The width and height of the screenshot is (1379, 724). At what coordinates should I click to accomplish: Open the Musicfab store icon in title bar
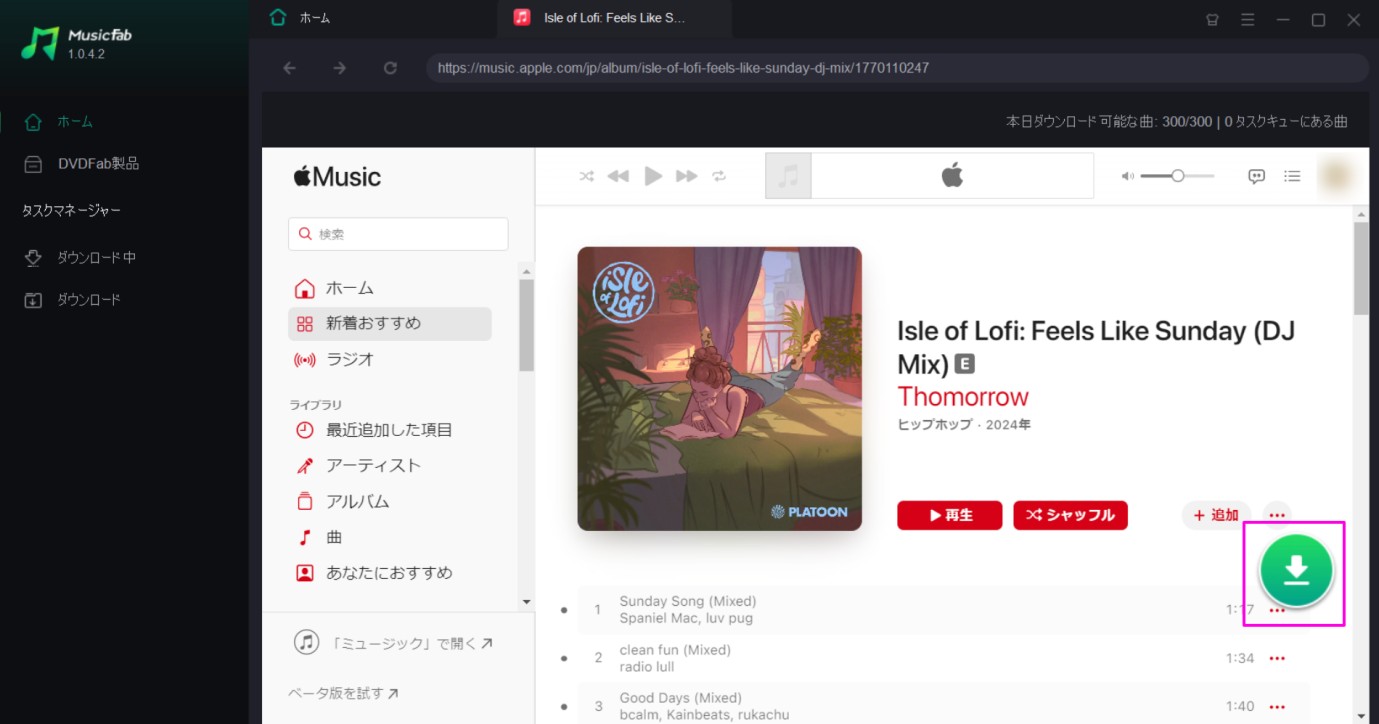point(1212,19)
